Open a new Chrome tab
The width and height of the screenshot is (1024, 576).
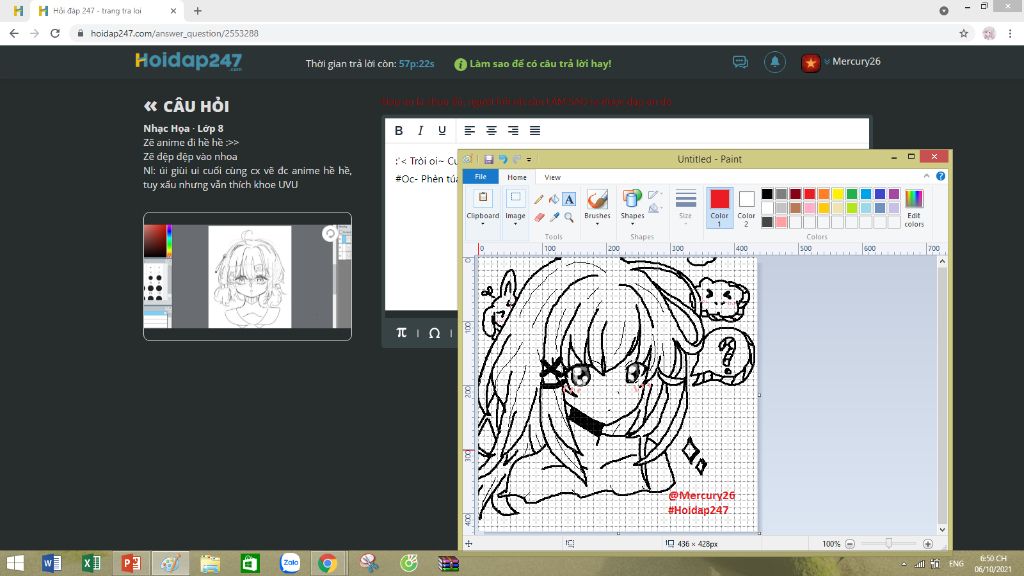tap(197, 11)
